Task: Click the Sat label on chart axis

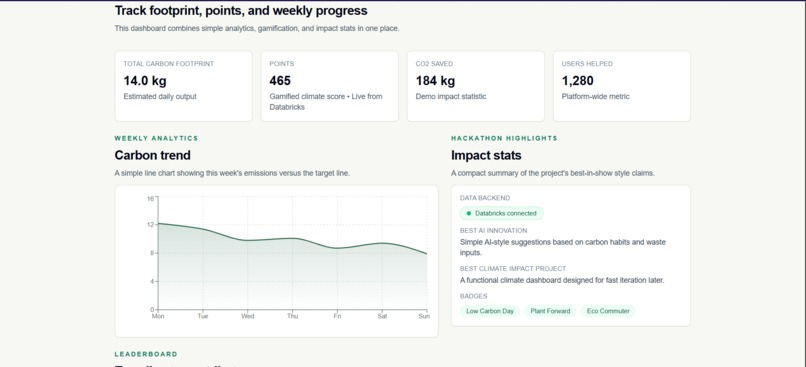Action: coord(382,316)
